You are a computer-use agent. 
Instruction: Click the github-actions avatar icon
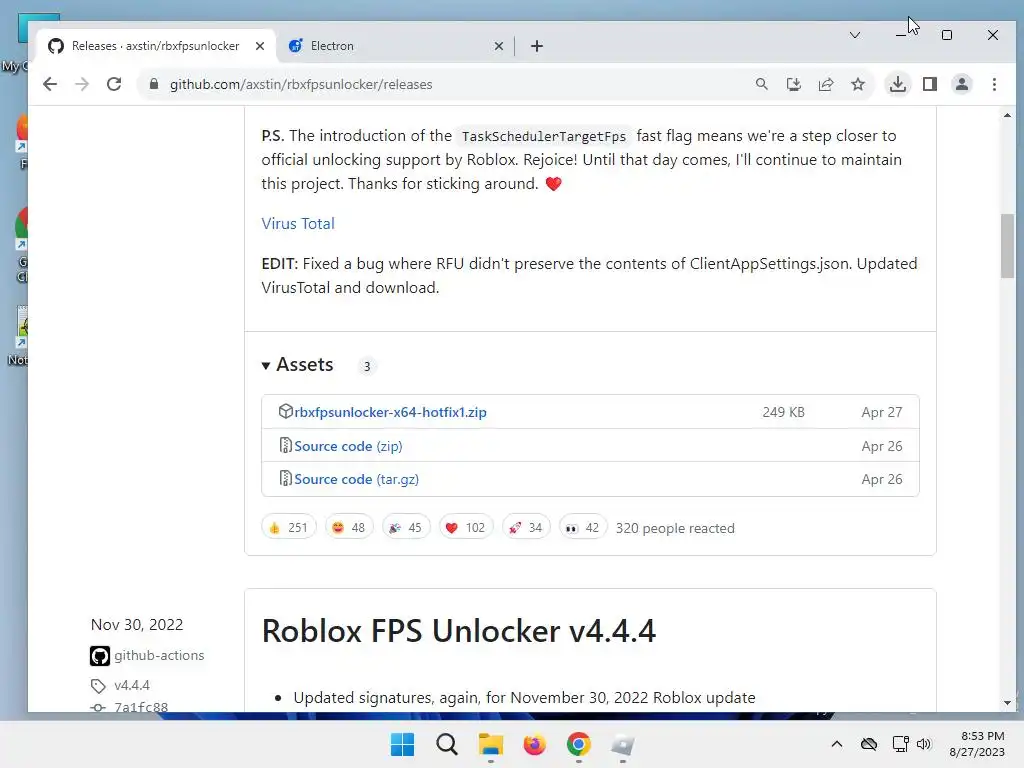coord(100,656)
